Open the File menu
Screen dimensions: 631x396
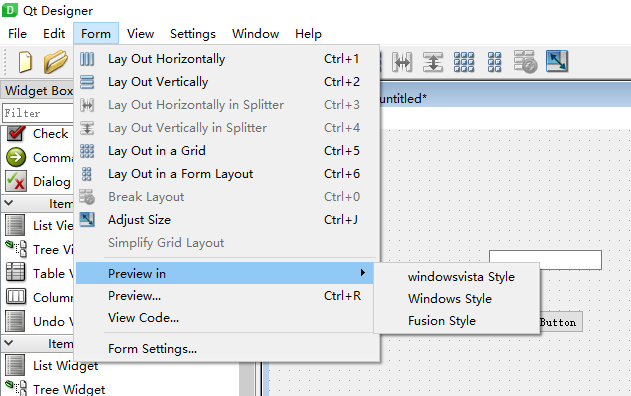tap(17, 33)
